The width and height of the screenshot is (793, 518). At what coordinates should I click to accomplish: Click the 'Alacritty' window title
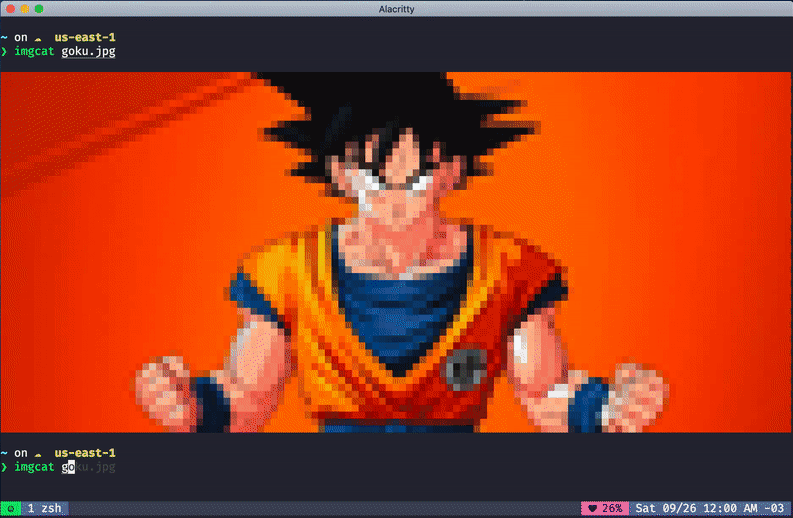point(396,9)
